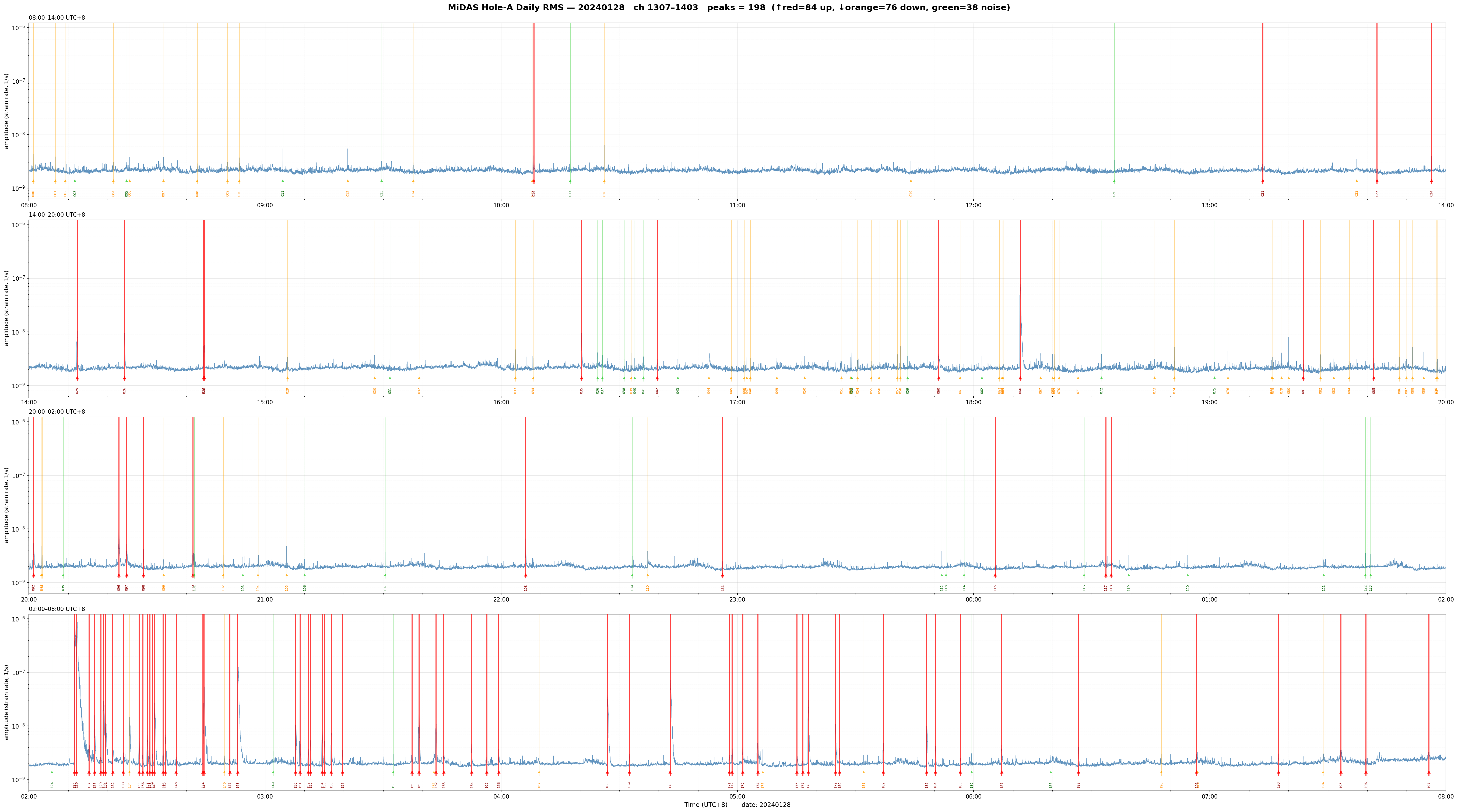Image resolution: width=1458 pixels, height=812 pixels.
Task: Click the "22:00" x-axis tick label
Action: click(501, 599)
